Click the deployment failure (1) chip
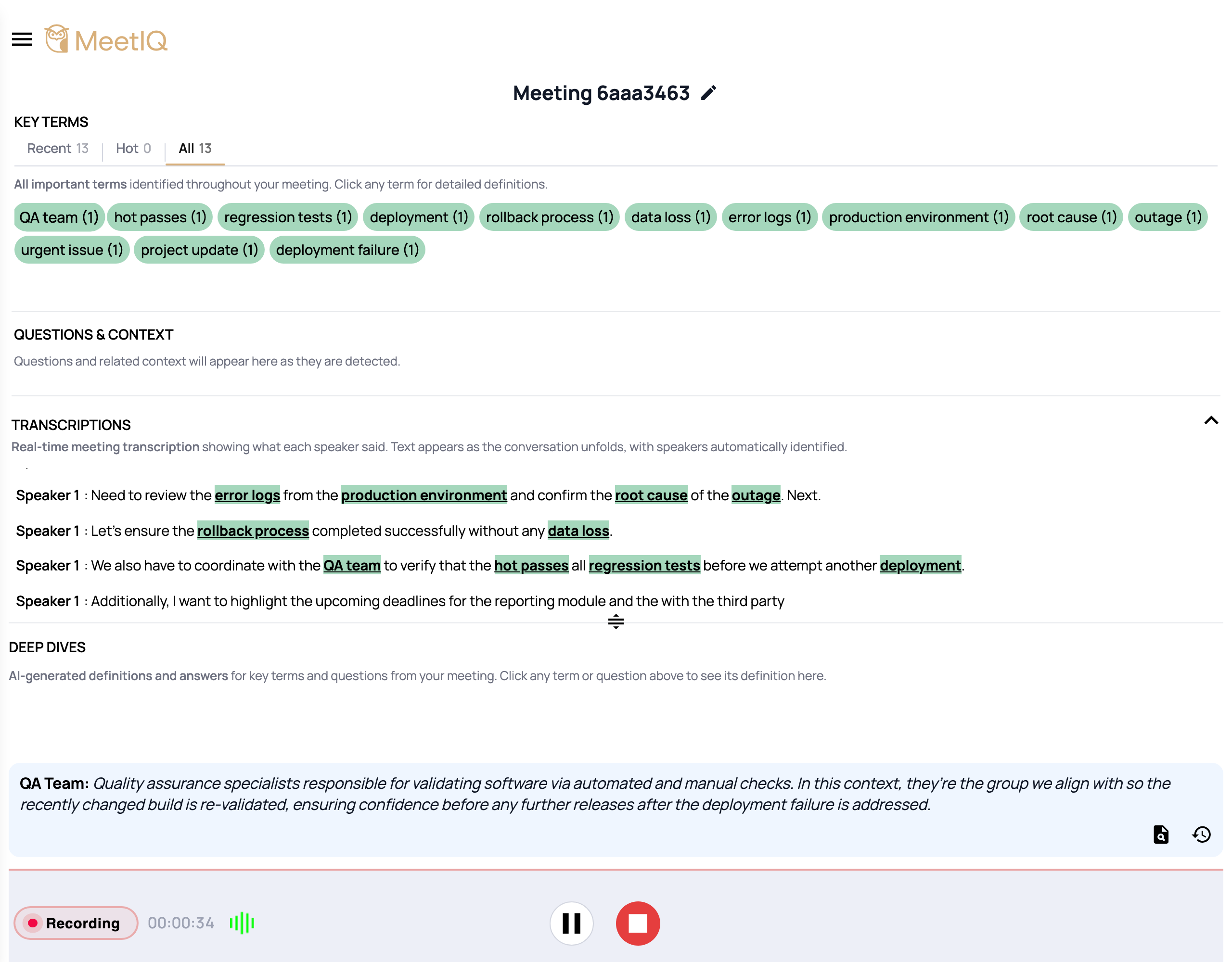Image resolution: width=1232 pixels, height=962 pixels. [347, 250]
